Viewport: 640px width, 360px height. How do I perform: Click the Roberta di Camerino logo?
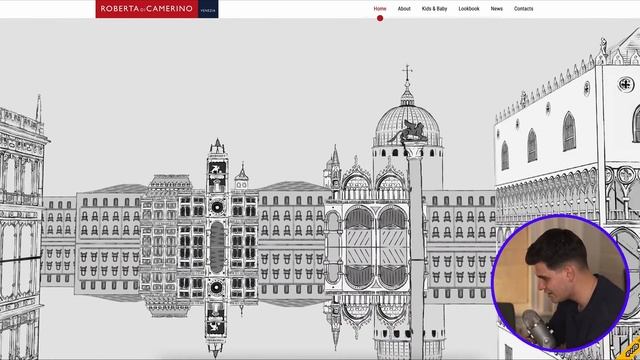click(157, 9)
